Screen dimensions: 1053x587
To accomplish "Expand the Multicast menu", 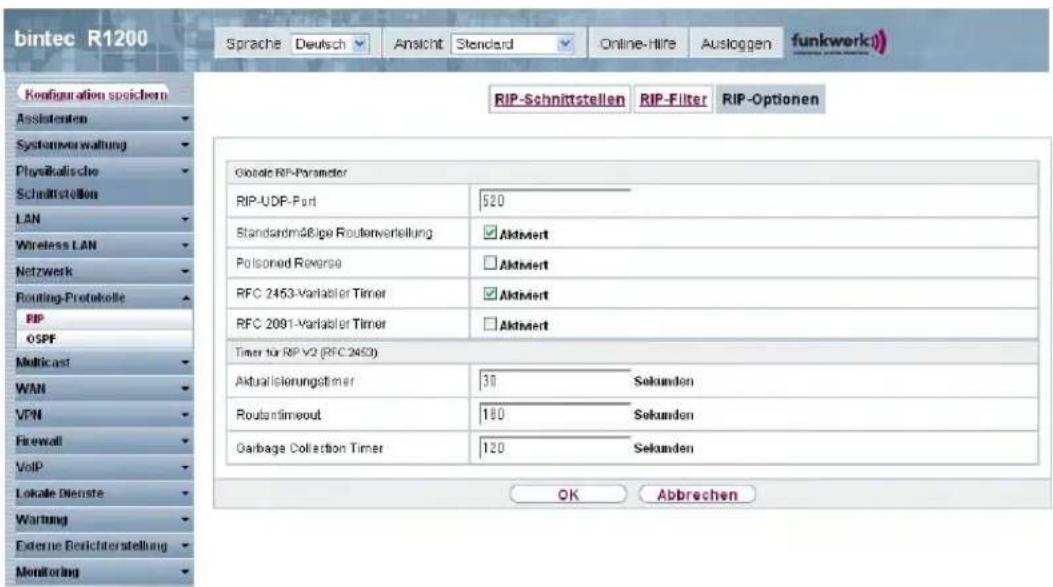I will (99, 363).
